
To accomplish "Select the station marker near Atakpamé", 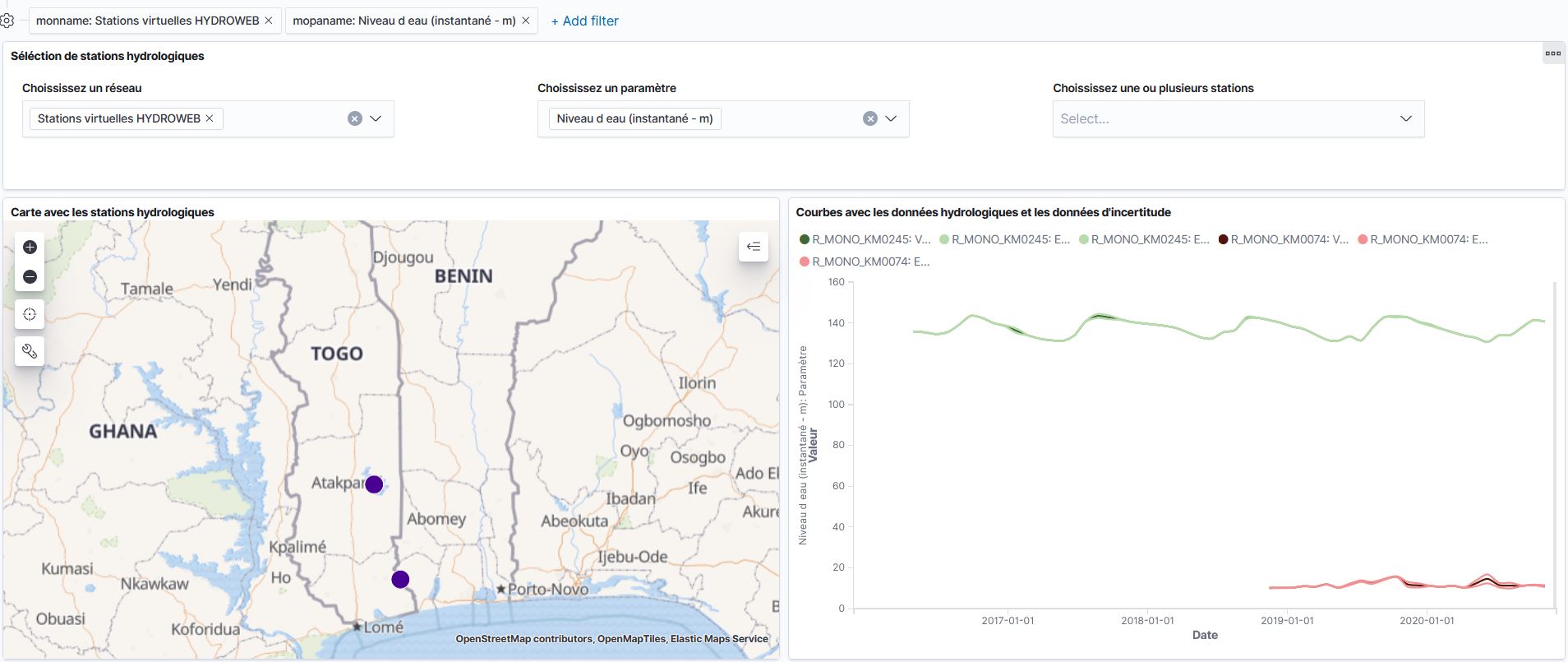I will pyautogui.click(x=374, y=484).
